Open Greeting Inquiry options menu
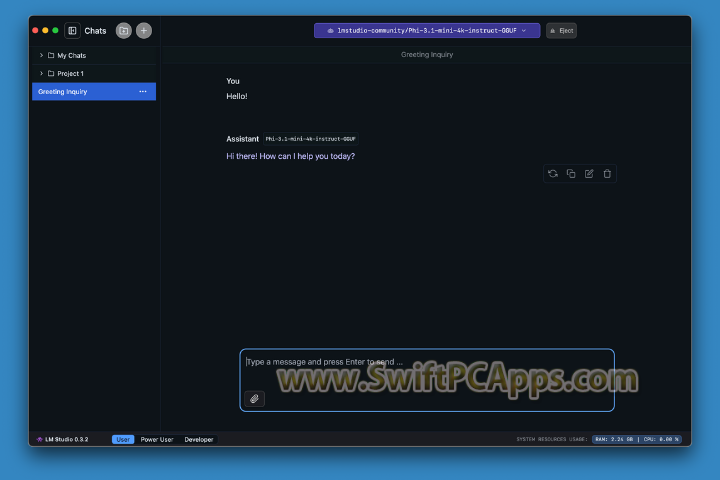Screen dimensions: 720x480 143,91
